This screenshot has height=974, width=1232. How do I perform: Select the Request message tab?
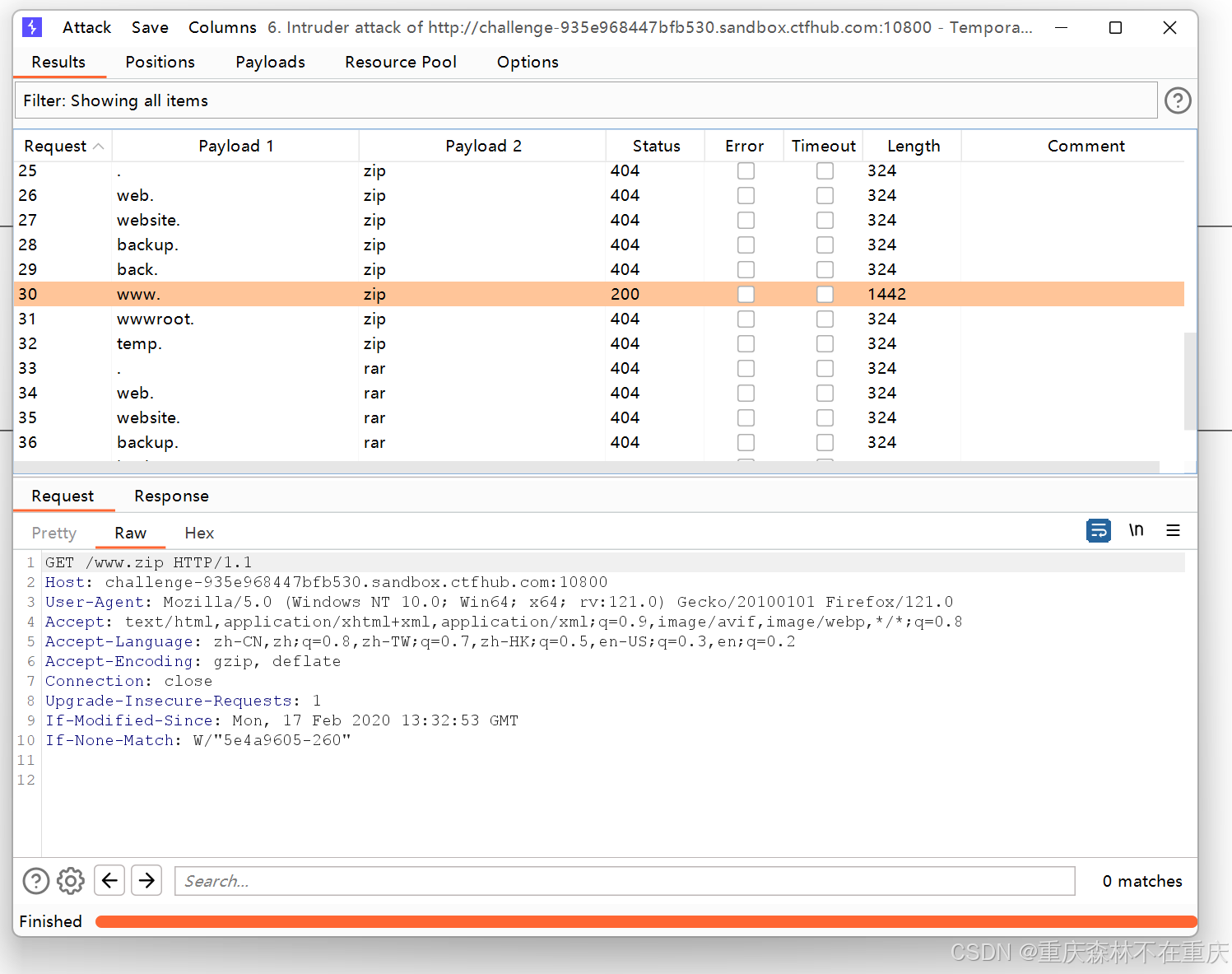point(63,496)
